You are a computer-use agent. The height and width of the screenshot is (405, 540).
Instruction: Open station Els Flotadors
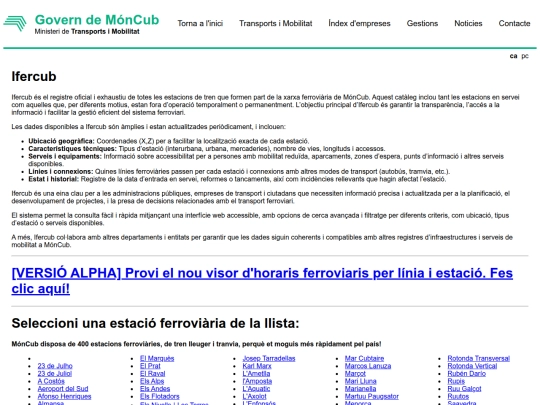coord(159,396)
